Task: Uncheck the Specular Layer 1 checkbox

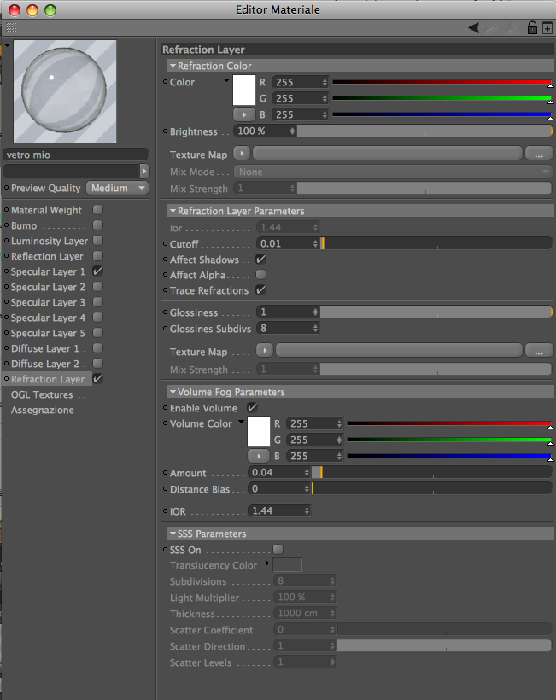Action: (97, 271)
